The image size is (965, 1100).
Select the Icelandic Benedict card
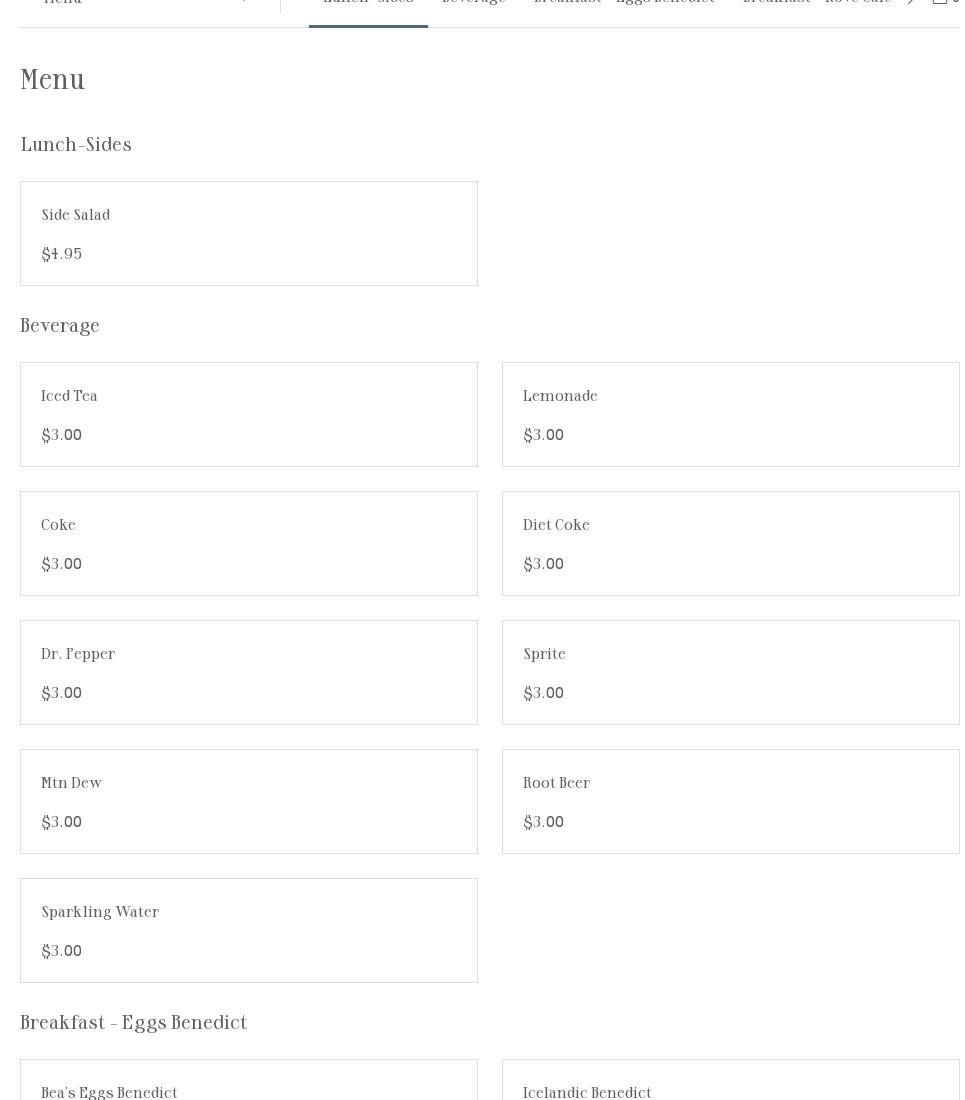[x=730, y=1085]
